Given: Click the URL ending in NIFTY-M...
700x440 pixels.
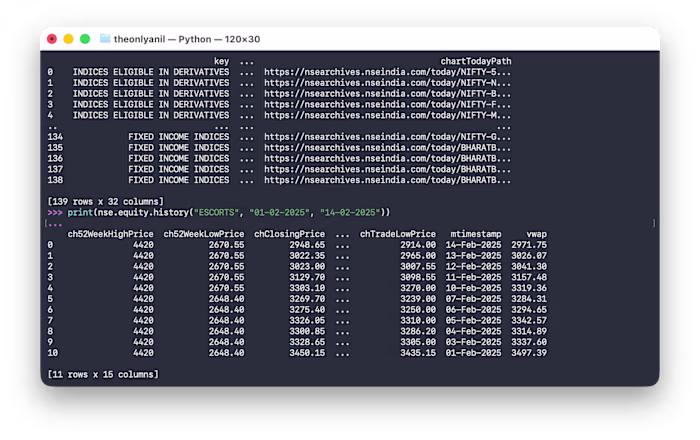Looking at the screenshot, I should point(388,115).
